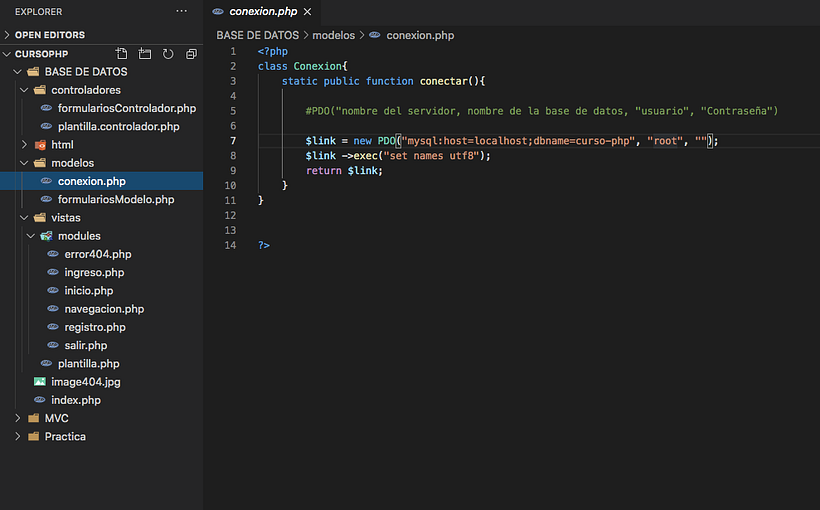The height and width of the screenshot is (510, 820).
Task: Open plantilla.controlador.php file
Action: point(101,127)
